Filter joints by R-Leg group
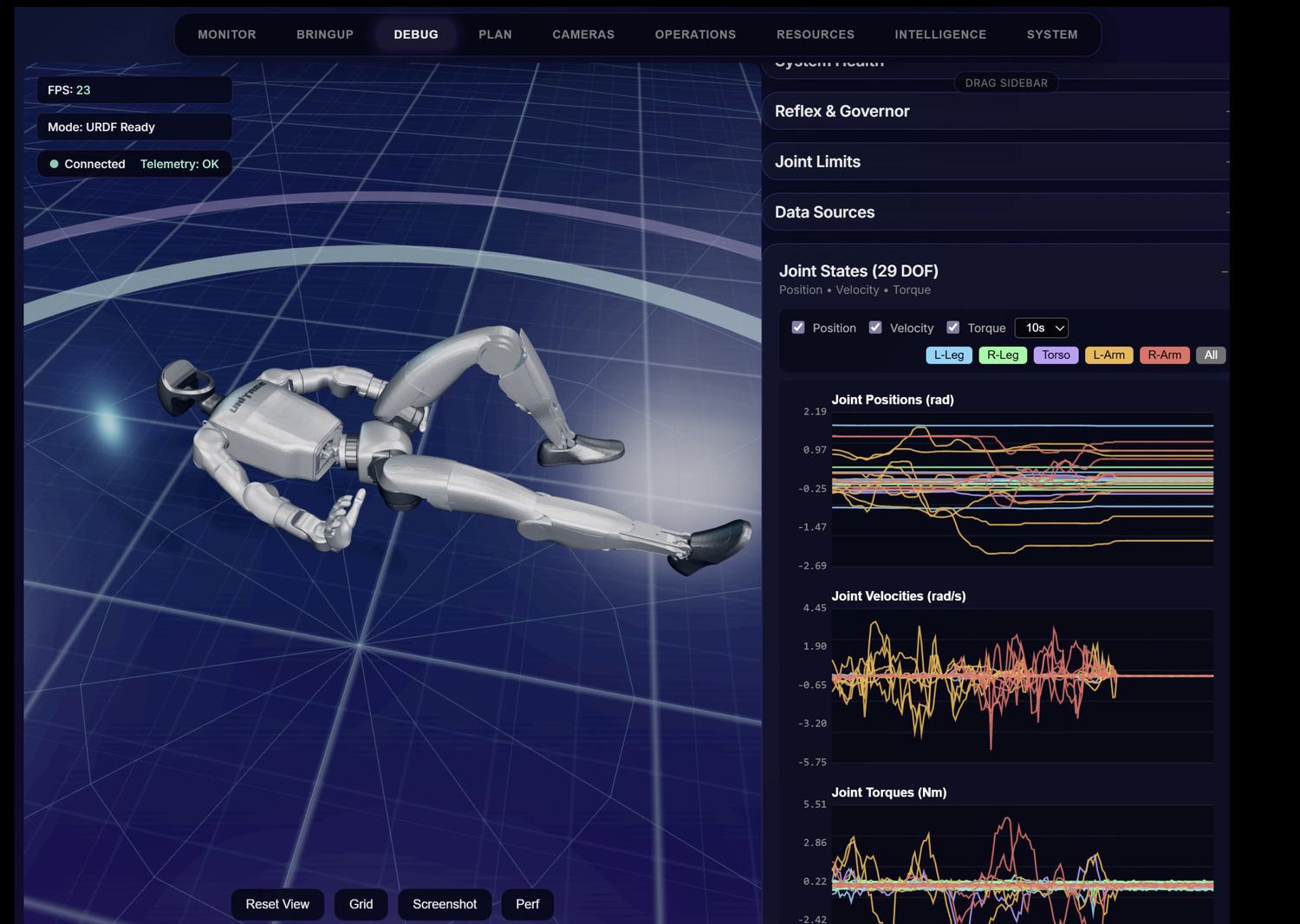The image size is (1300, 924). pyautogui.click(x=1003, y=355)
